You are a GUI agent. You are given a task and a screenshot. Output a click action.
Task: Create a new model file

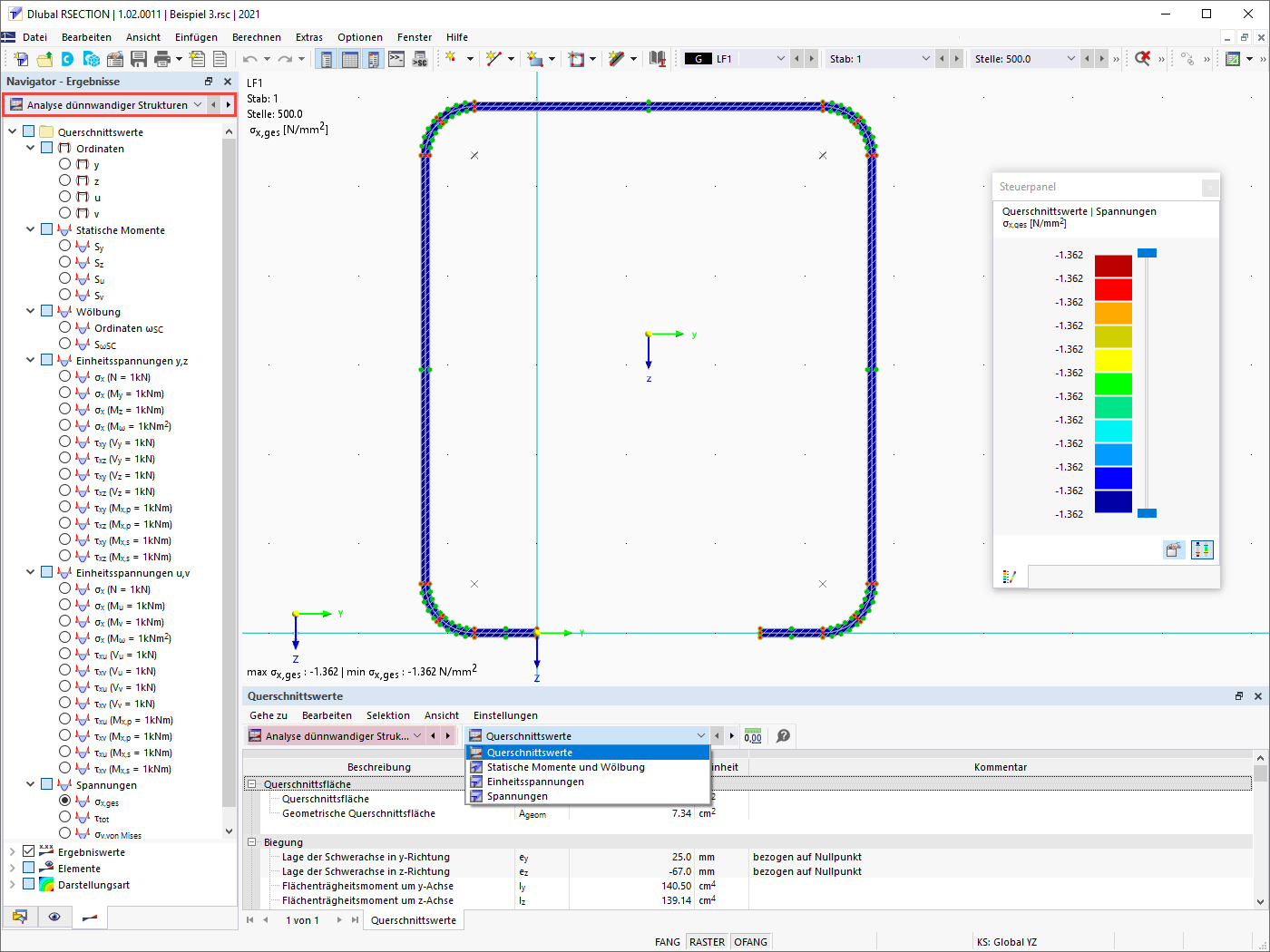[21, 59]
